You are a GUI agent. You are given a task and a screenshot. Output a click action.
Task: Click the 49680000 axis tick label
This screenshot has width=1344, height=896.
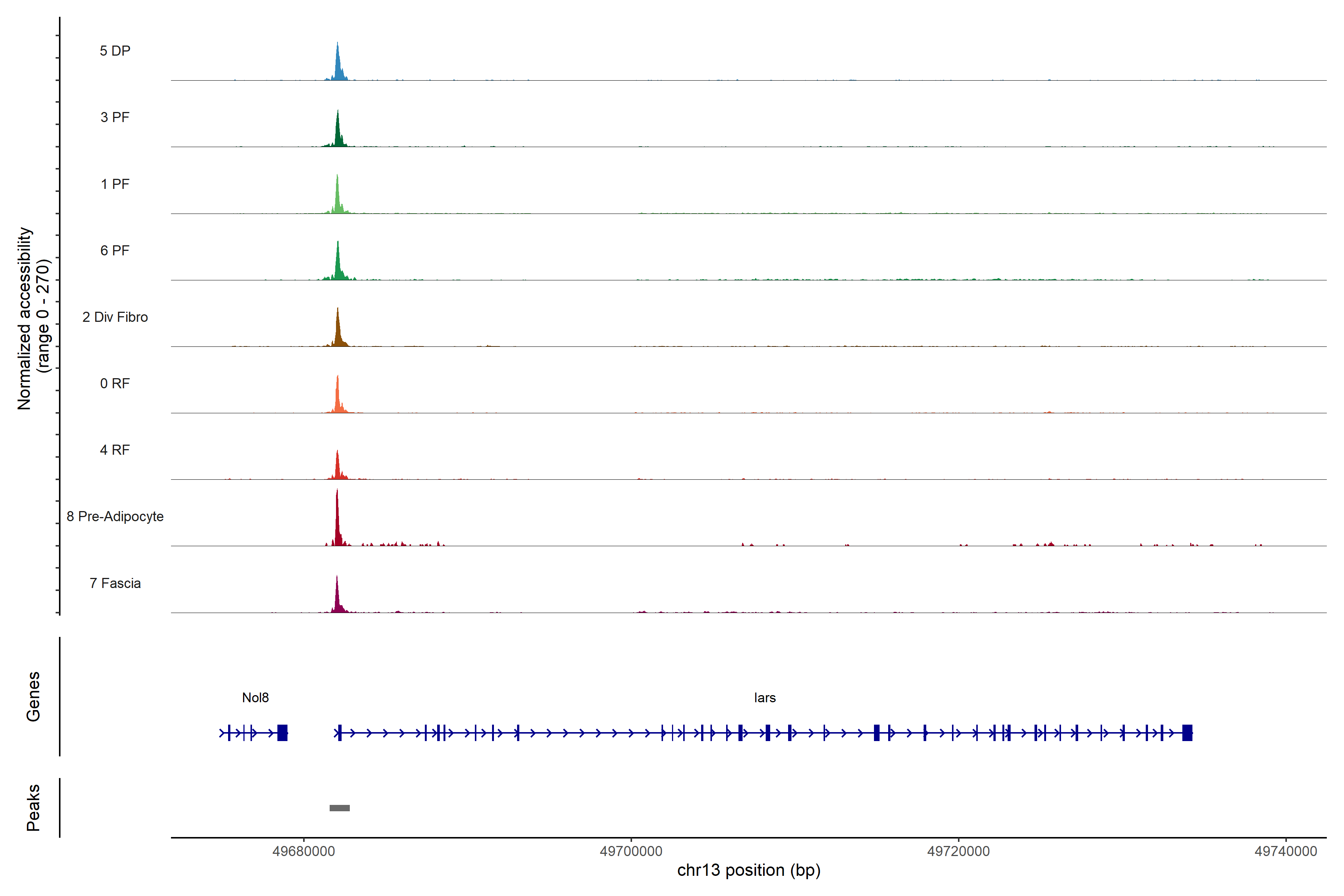[304, 851]
